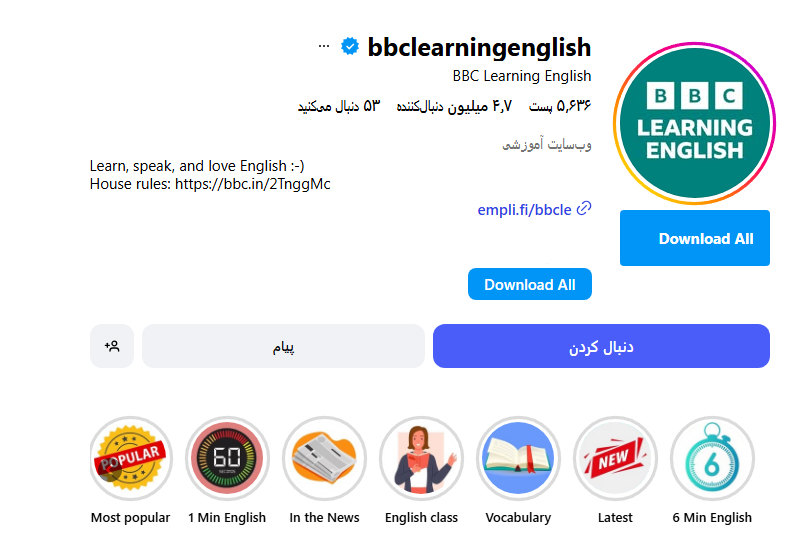Image resolution: width=803 pixels, height=542 pixels.
Task: Open the three-dots options menu
Action: [324, 46]
